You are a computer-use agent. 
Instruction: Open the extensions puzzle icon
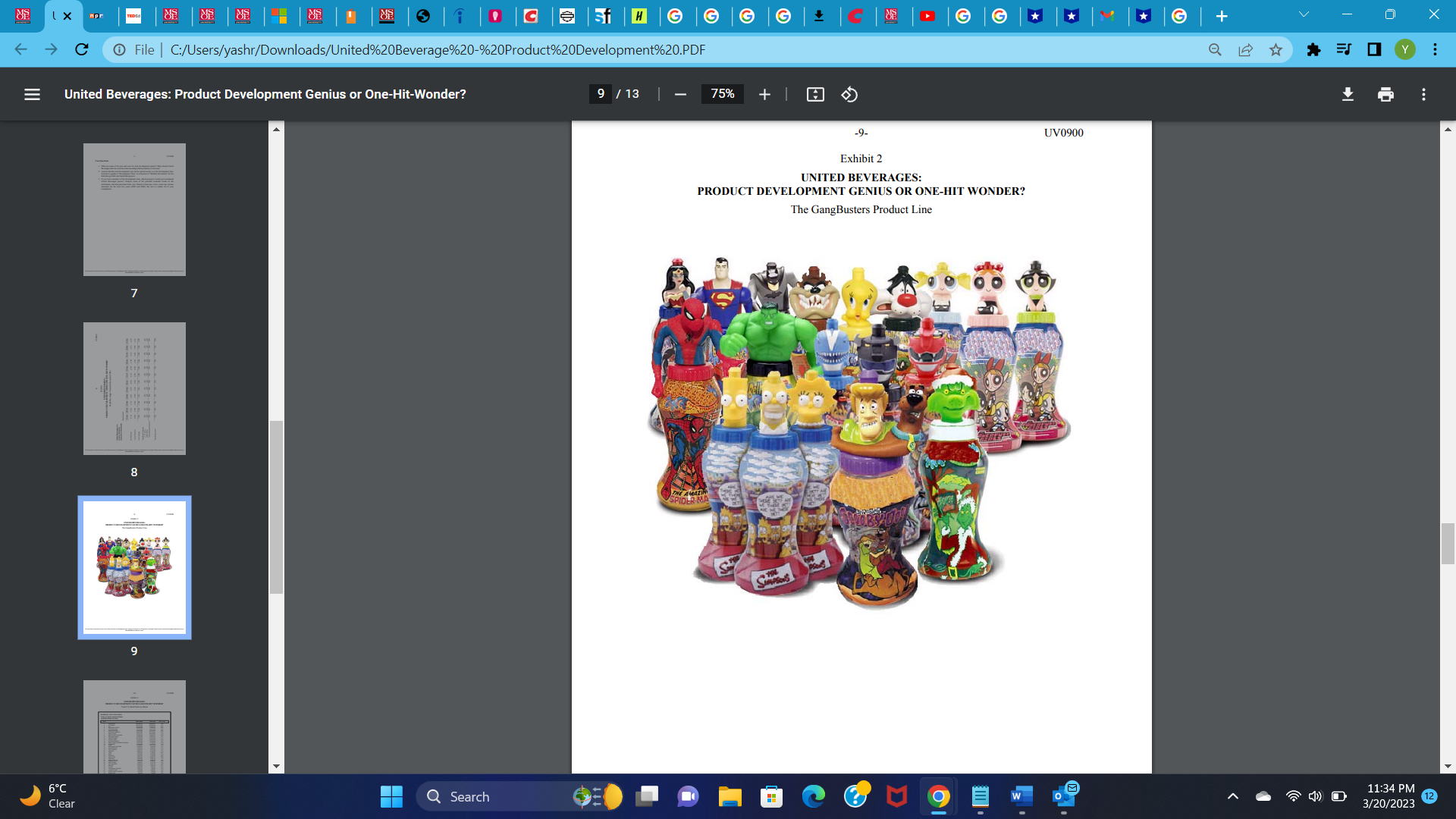pos(1314,49)
